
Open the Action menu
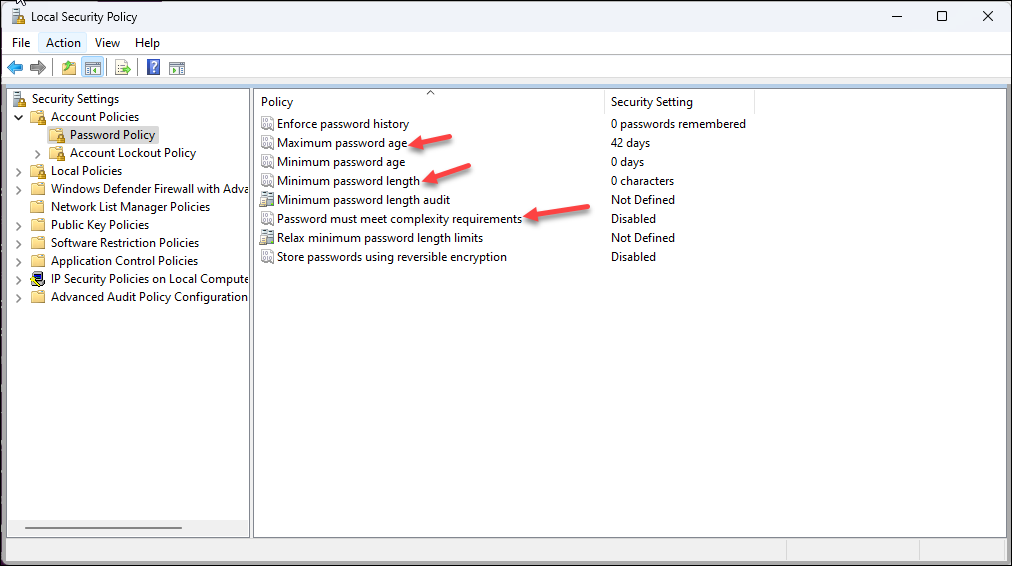pos(63,43)
